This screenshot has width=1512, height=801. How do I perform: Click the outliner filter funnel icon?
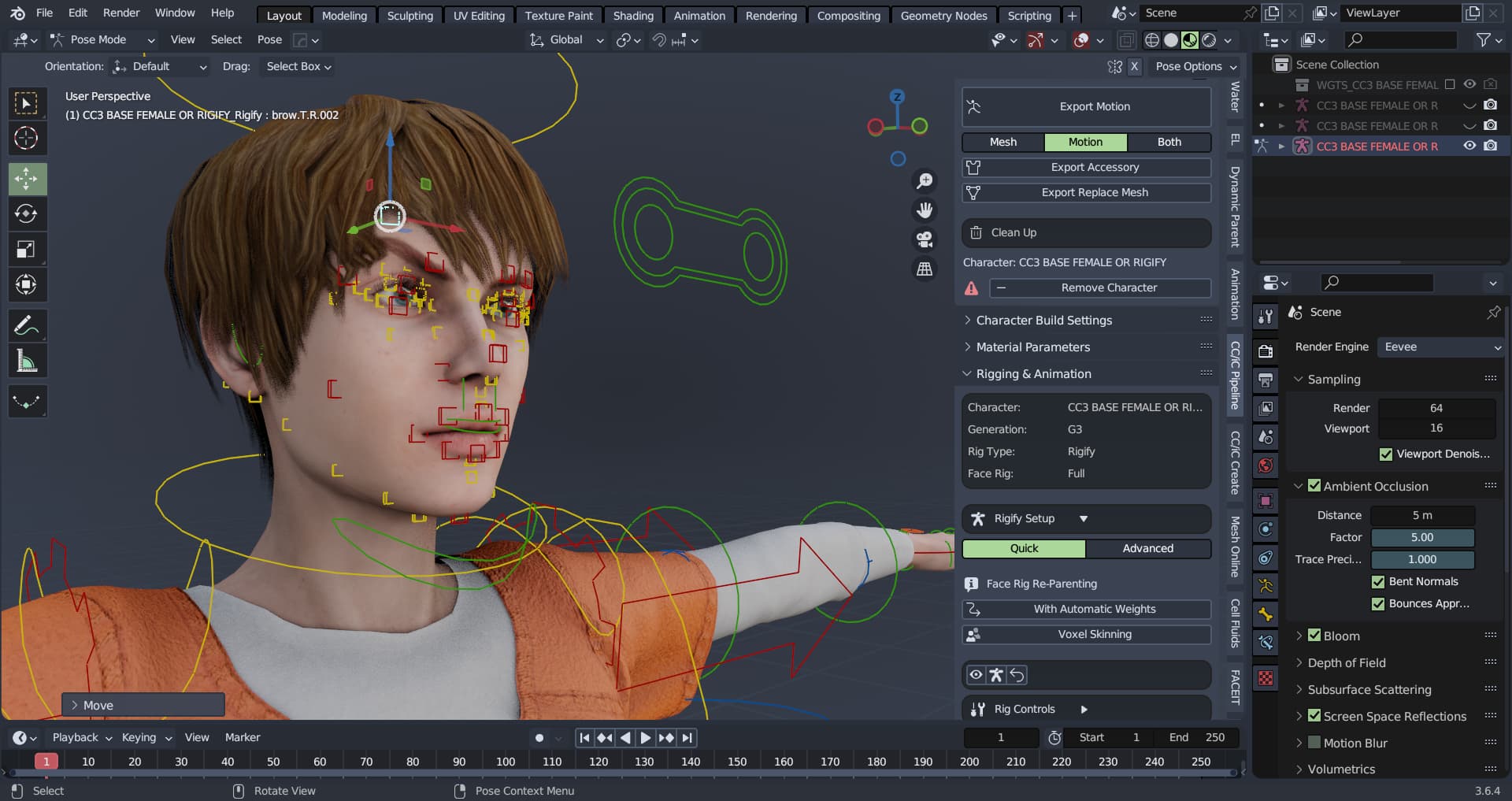coord(1484,40)
